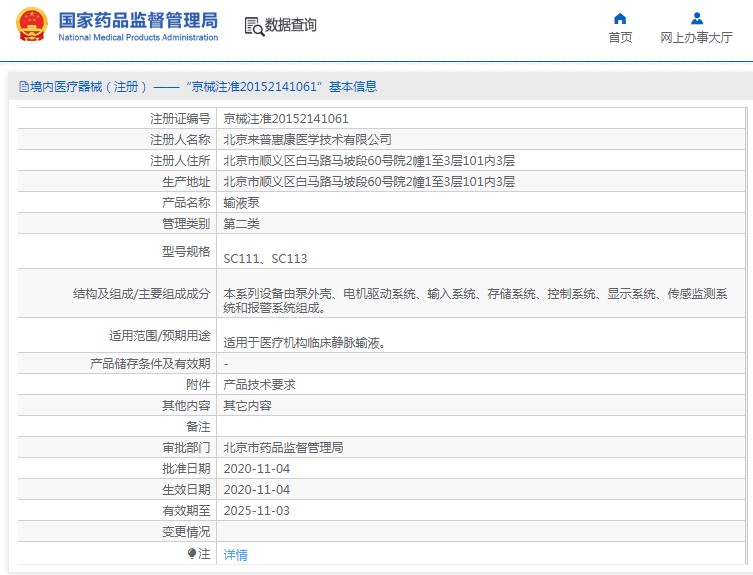Open the 数据查询 search icon

254,26
